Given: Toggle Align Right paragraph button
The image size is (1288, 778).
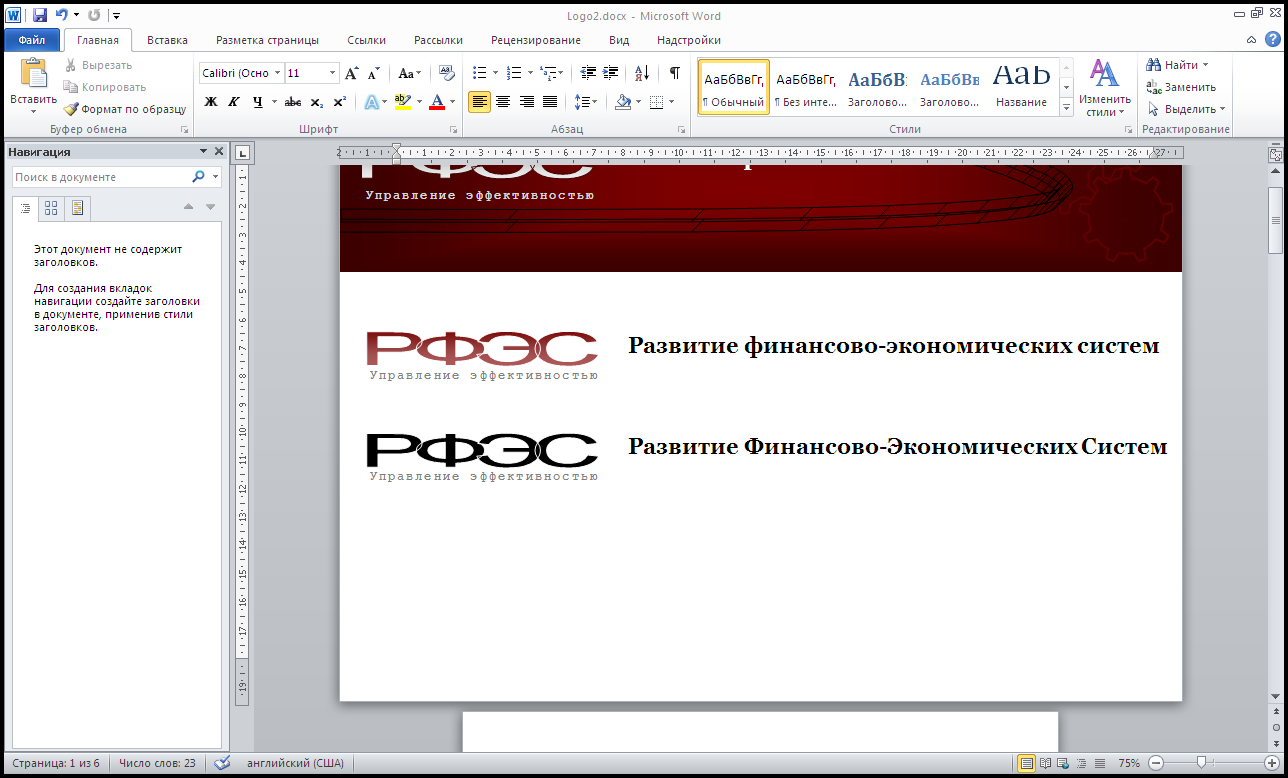Looking at the screenshot, I should coord(526,102).
